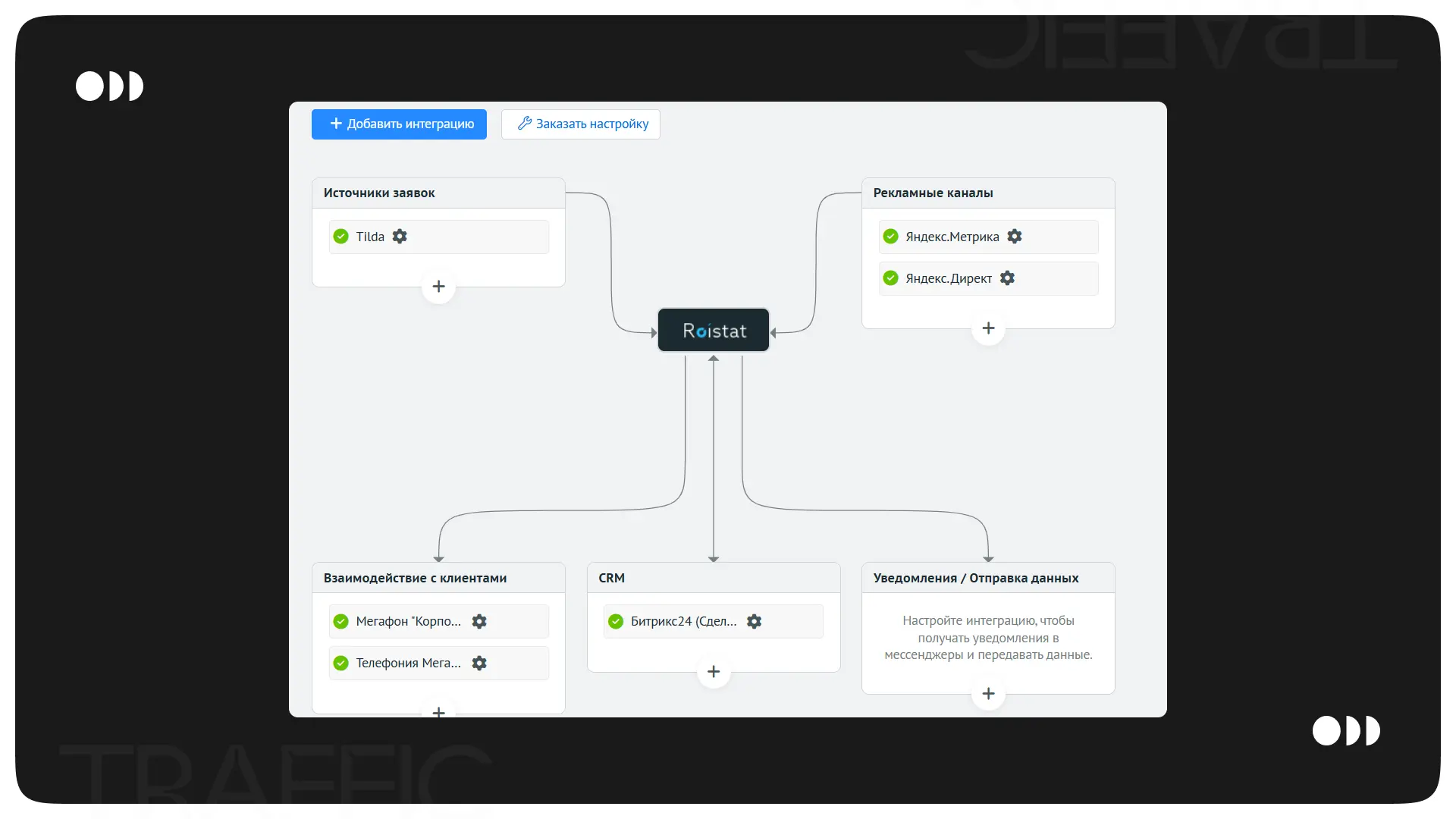Image resolution: width=1456 pixels, height=819 pixels.
Task: Add integration under Уведомления / Отправка данных
Action: (988, 694)
